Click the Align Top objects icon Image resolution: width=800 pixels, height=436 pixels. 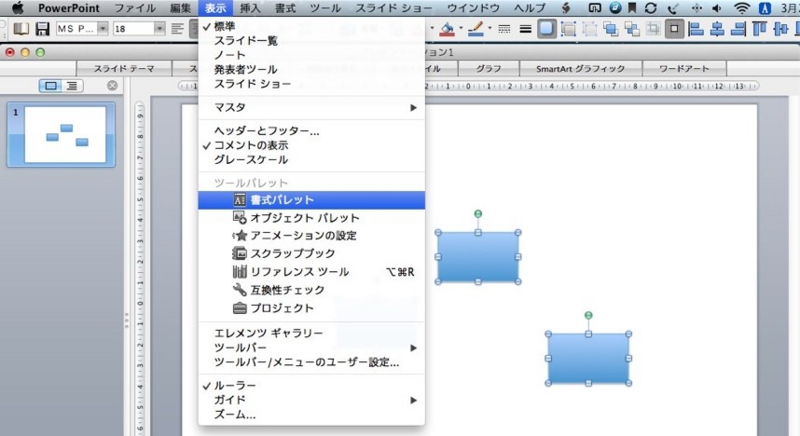[x=759, y=29]
